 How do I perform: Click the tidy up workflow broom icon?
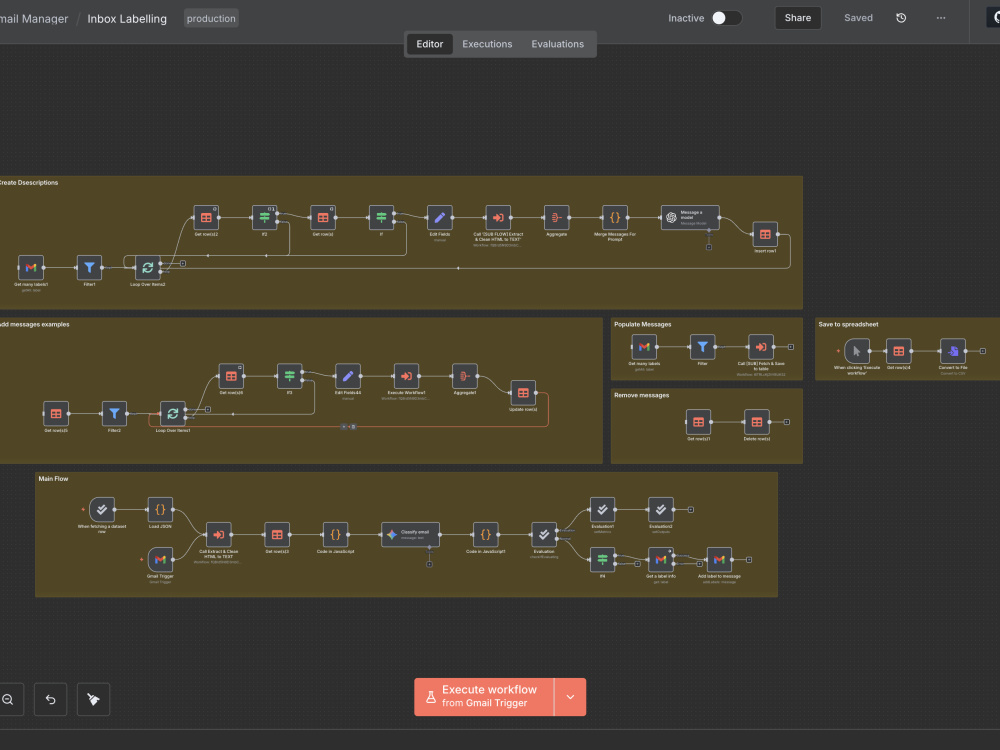click(x=93, y=699)
